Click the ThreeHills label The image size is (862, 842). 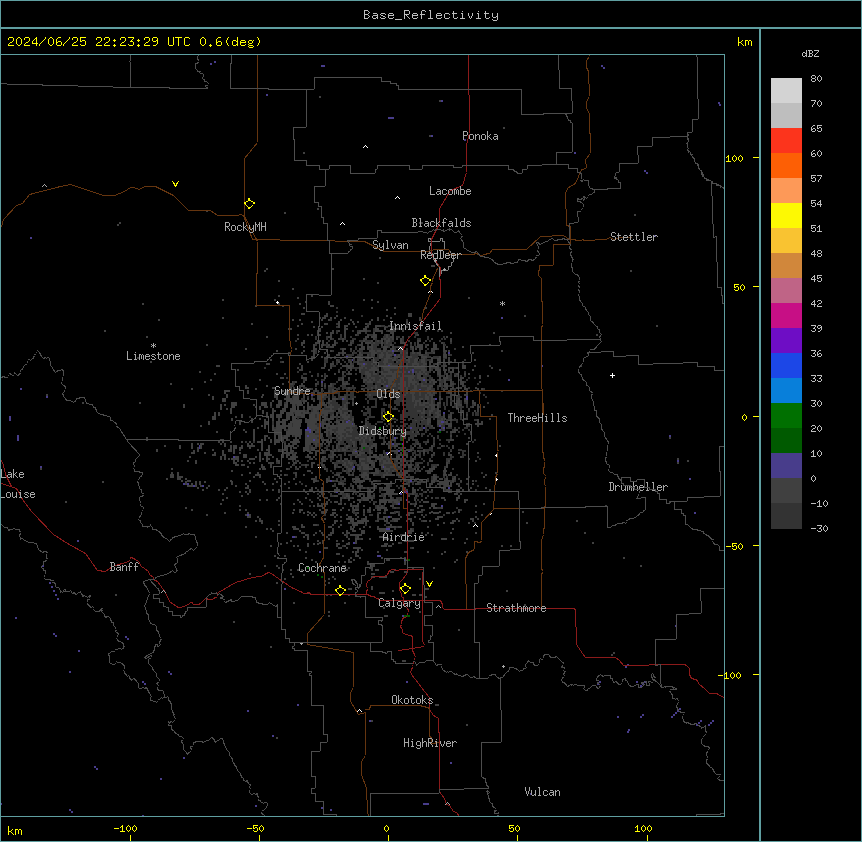coord(538,418)
